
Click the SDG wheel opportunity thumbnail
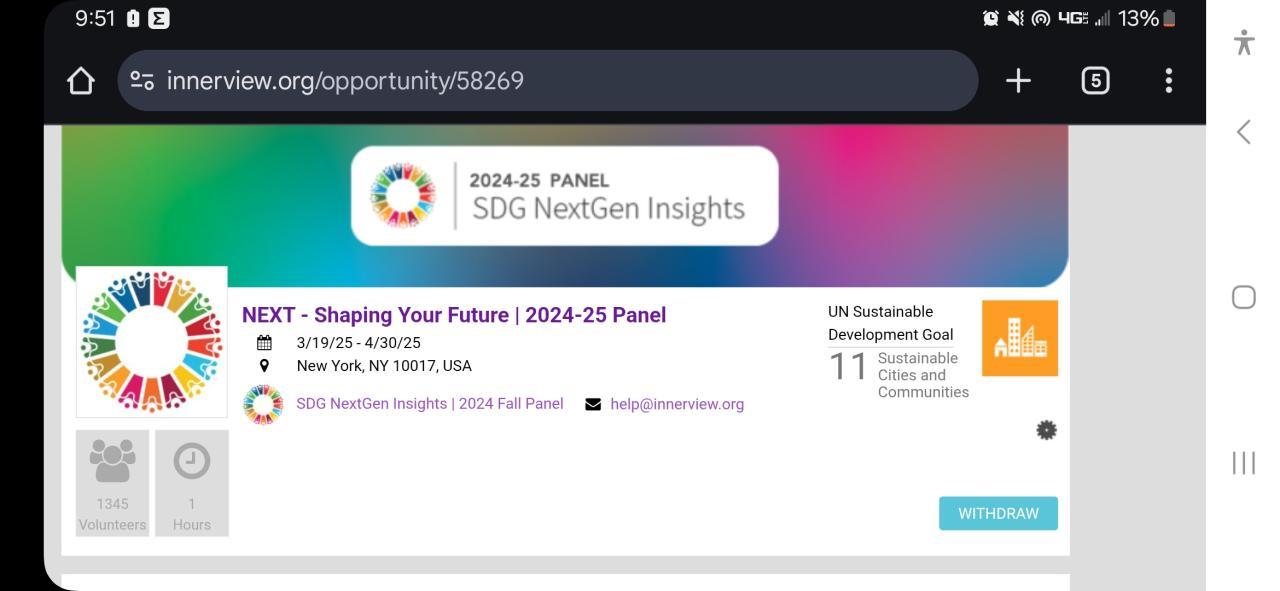(x=152, y=341)
